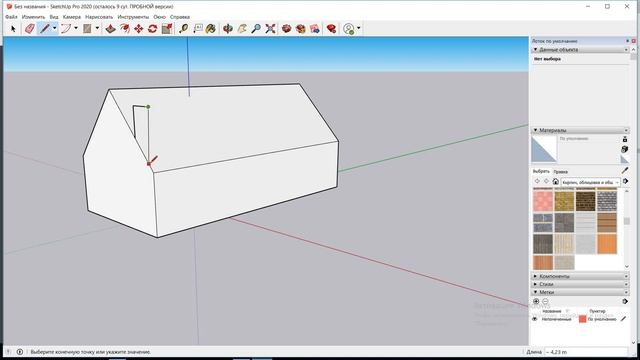The width and height of the screenshot is (640, 360).
Task: Open the Tools menu
Action: tap(133, 17)
